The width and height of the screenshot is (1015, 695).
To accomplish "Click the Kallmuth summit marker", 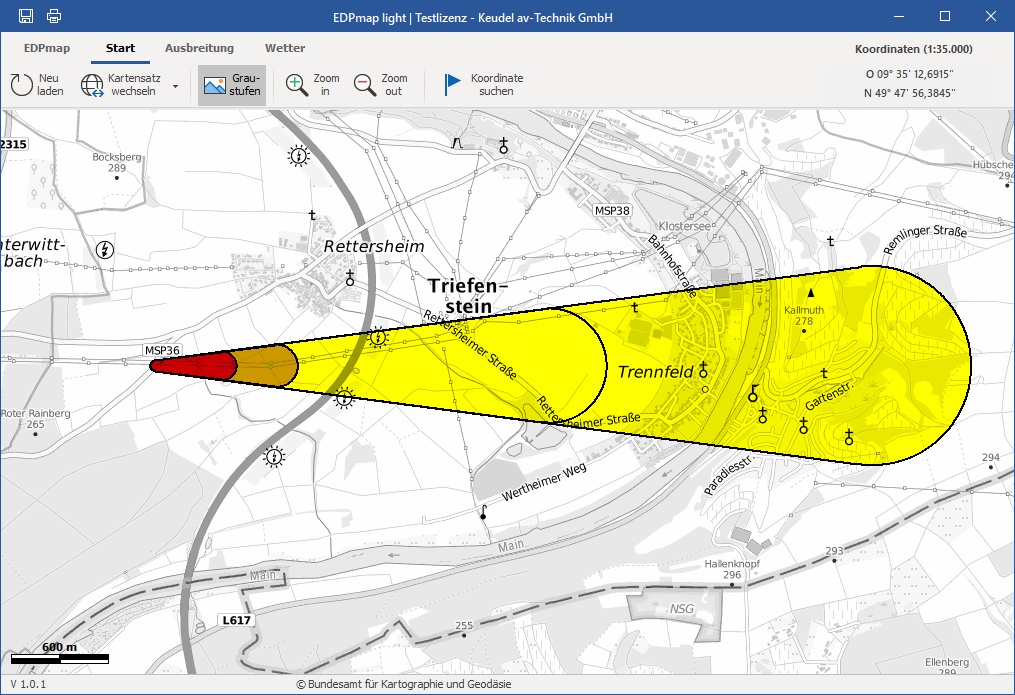I will point(811,293).
